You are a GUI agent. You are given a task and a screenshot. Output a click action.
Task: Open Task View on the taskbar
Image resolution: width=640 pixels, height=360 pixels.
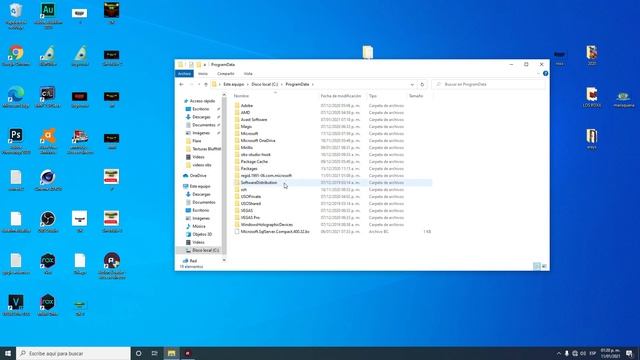(x=155, y=353)
